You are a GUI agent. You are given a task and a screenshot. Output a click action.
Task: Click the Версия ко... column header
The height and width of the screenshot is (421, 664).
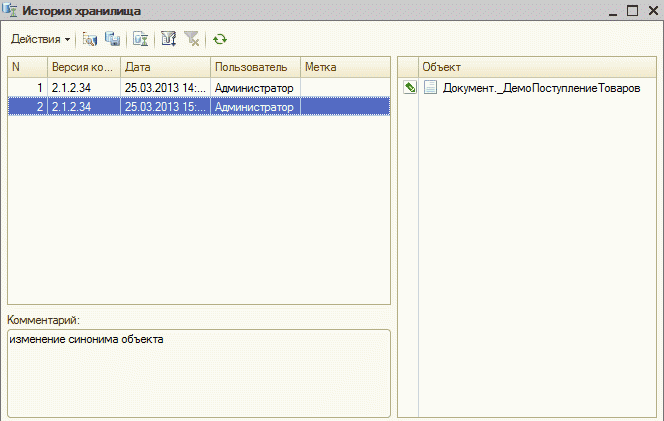(x=84, y=67)
